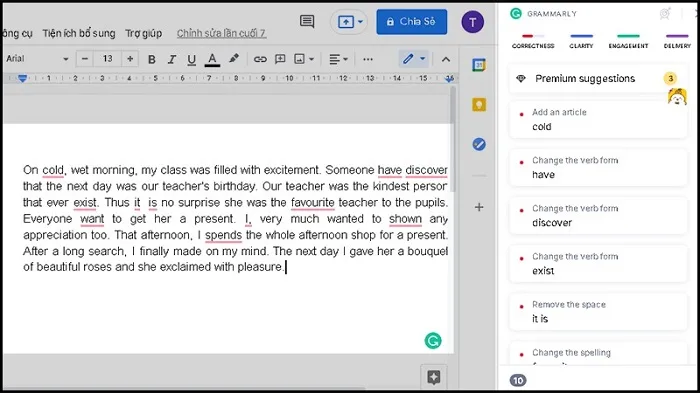Click the gray 10 alerts counter badge
The height and width of the screenshot is (393, 700).
click(518, 380)
